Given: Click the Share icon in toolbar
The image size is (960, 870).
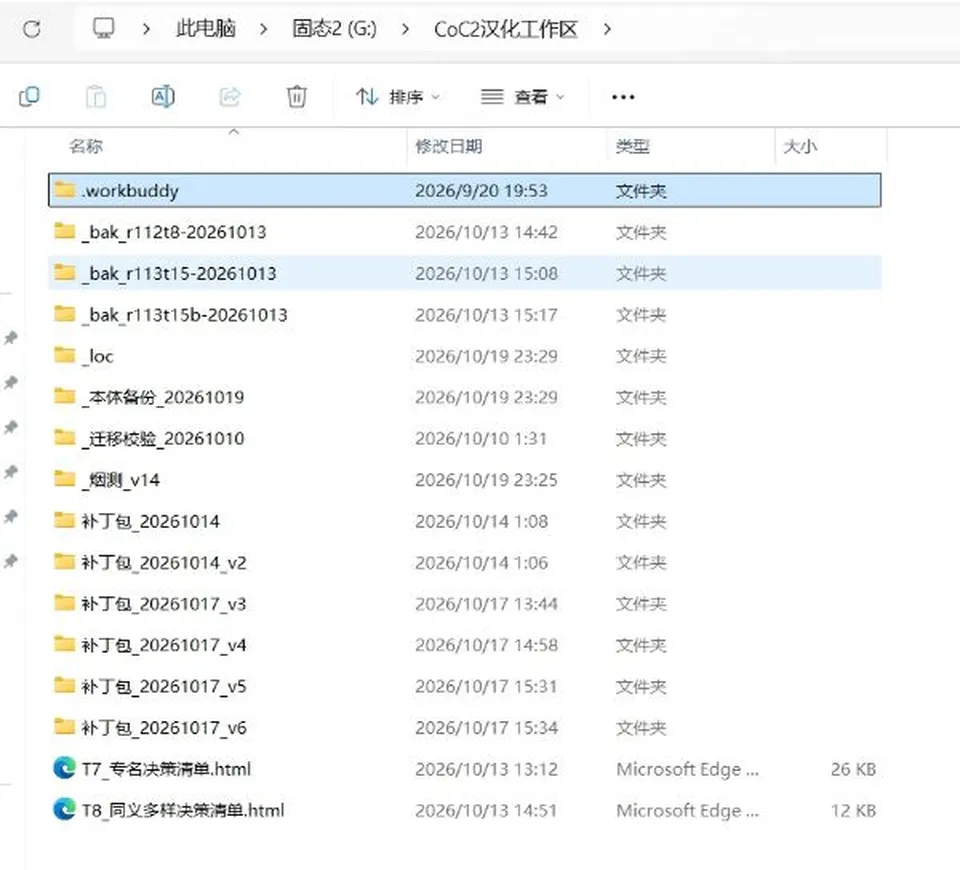Looking at the screenshot, I should click(230, 97).
